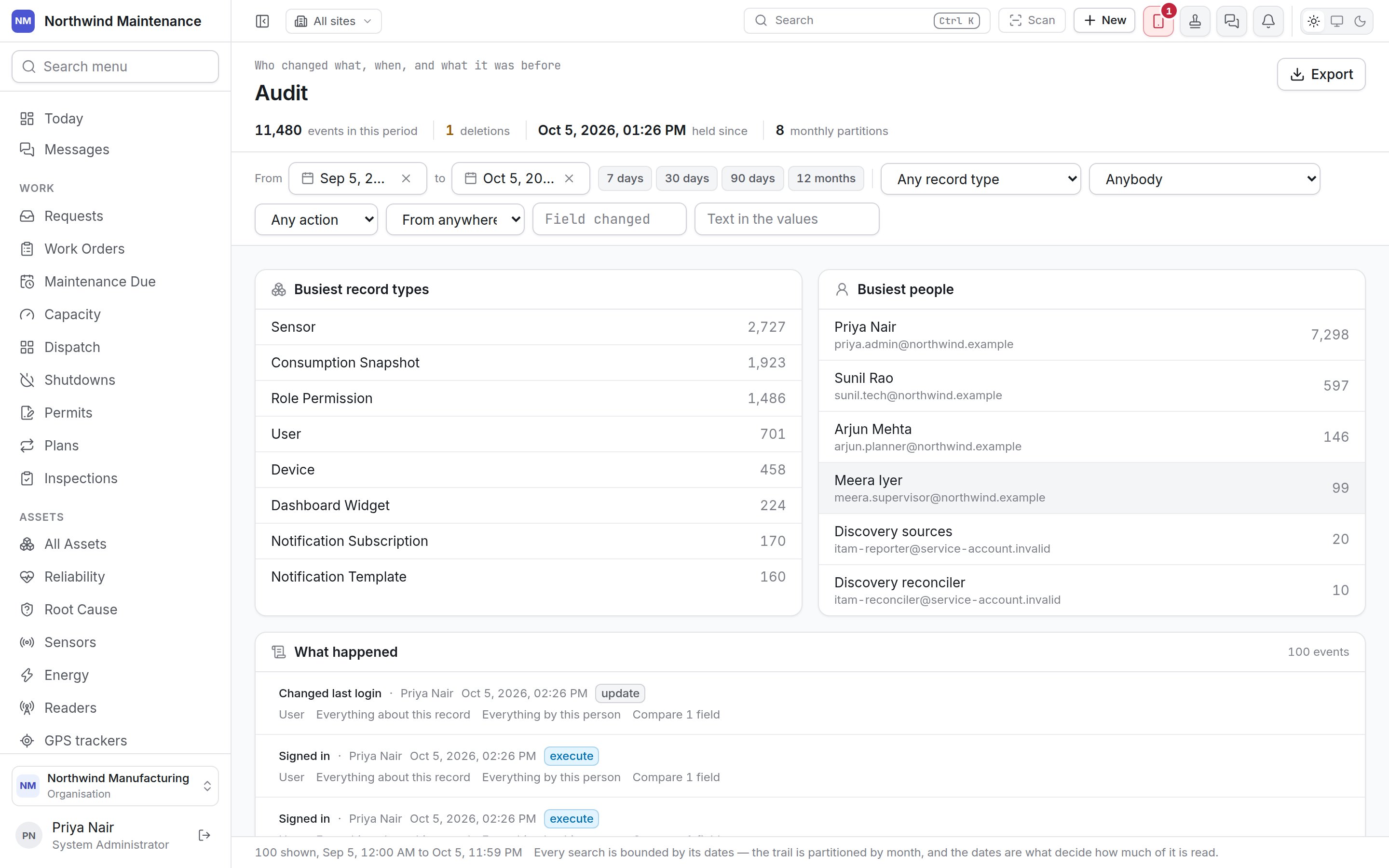The width and height of the screenshot is (1389, 868).
Task: Select the Meera Iyer person row
Action: point(1091,488)
